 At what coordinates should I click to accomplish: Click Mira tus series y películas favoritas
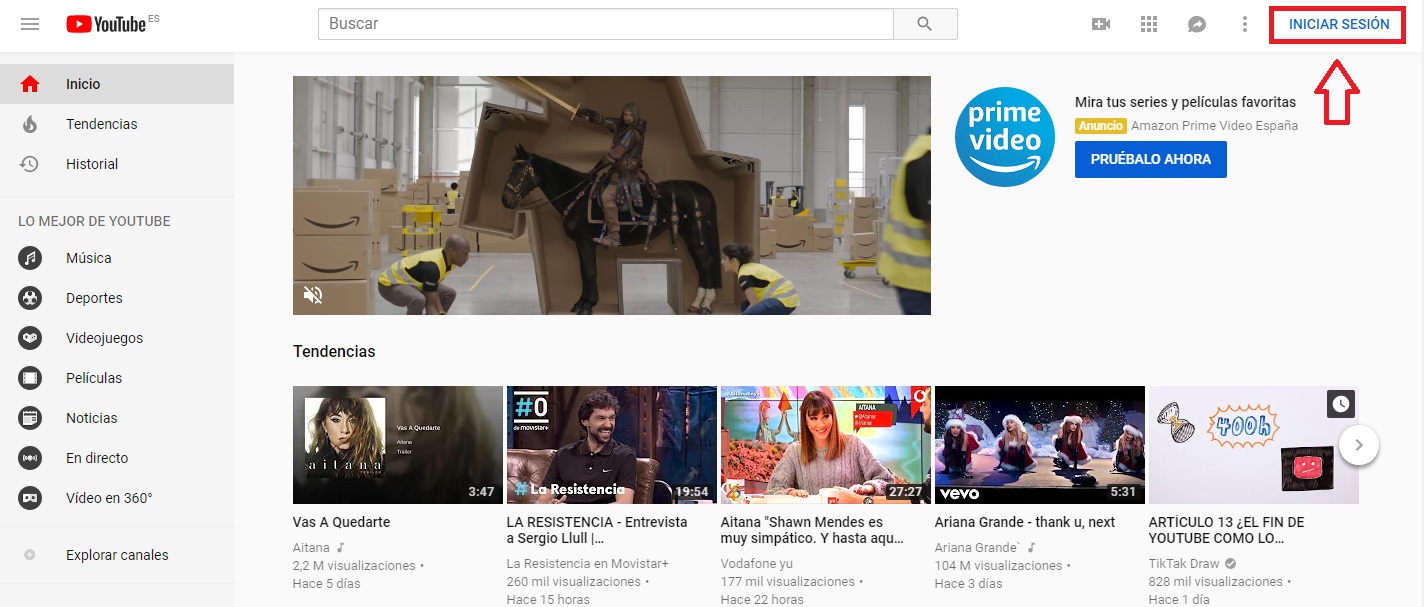[1185, 102]
